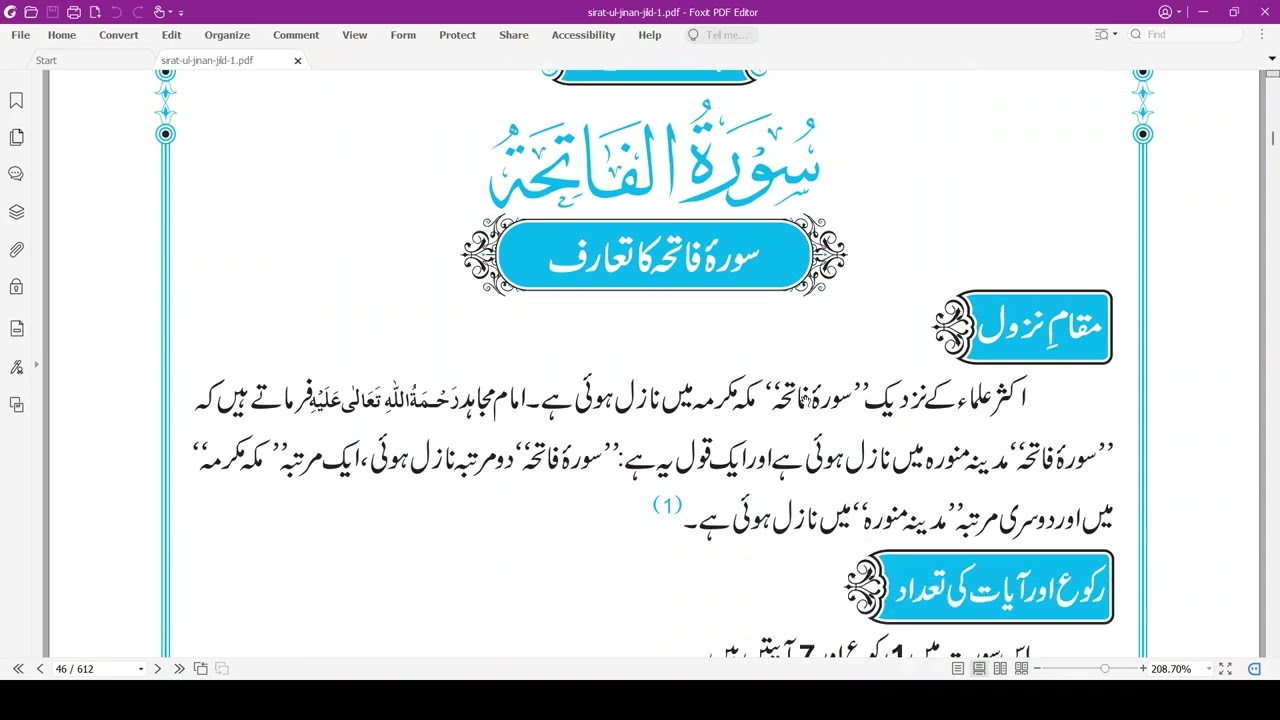Open the Accessibility ribbon tab
This screenshot has width=1280, height=720.
[x=583, y=35]
